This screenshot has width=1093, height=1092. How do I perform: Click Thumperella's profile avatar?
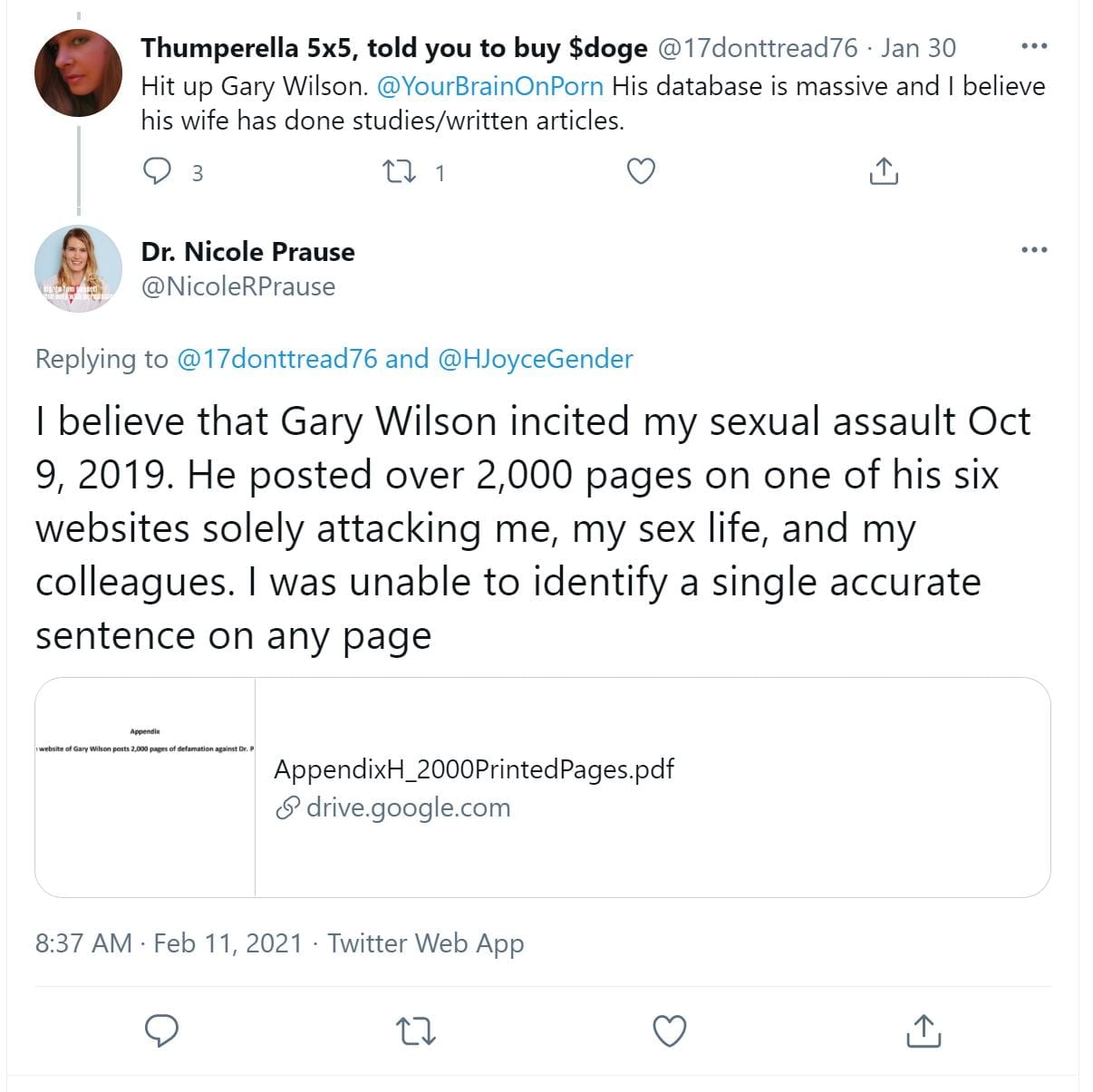tap(78, 72)
